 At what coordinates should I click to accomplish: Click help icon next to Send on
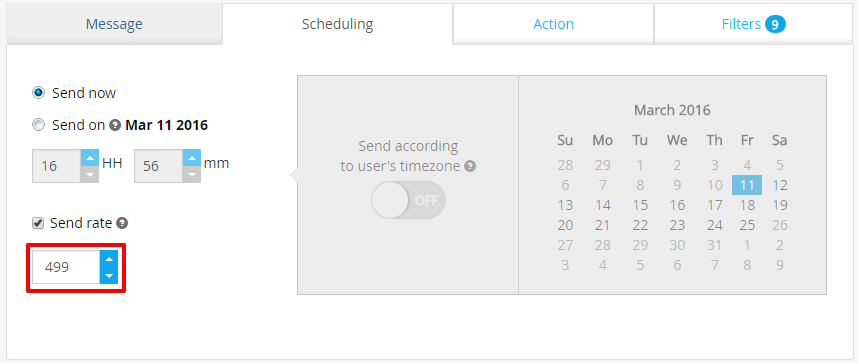coord(115,125)
